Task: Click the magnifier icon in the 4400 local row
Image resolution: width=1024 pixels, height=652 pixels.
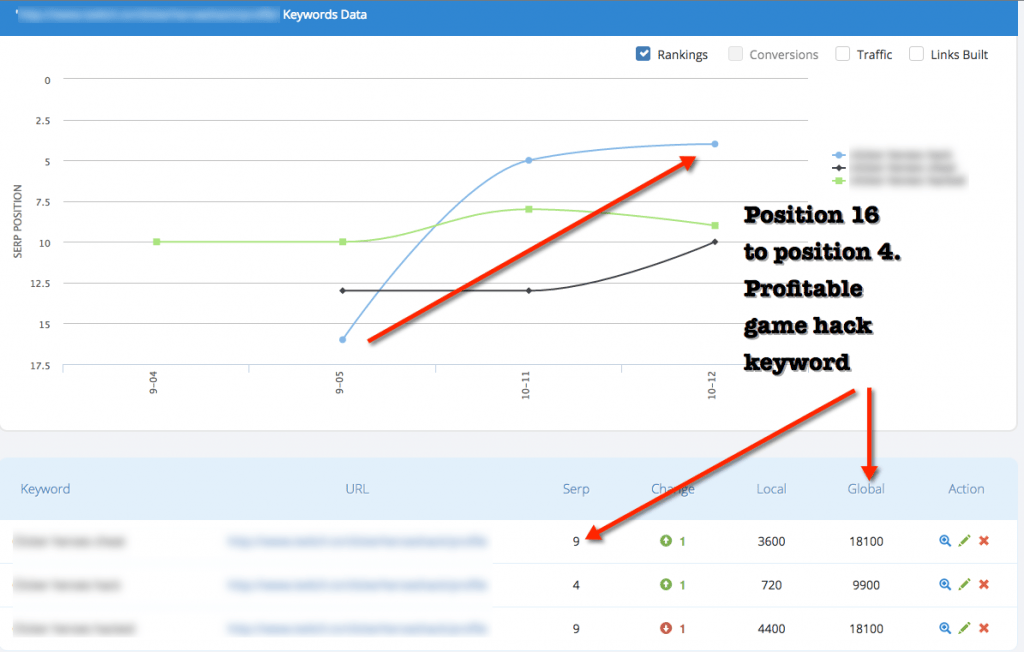Action: 945,629
